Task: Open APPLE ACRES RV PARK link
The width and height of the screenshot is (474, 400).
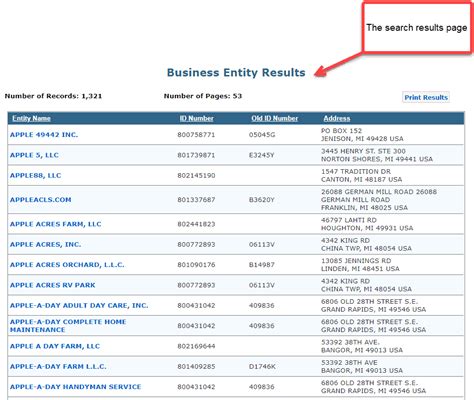Action: click(x=52, y=285)
